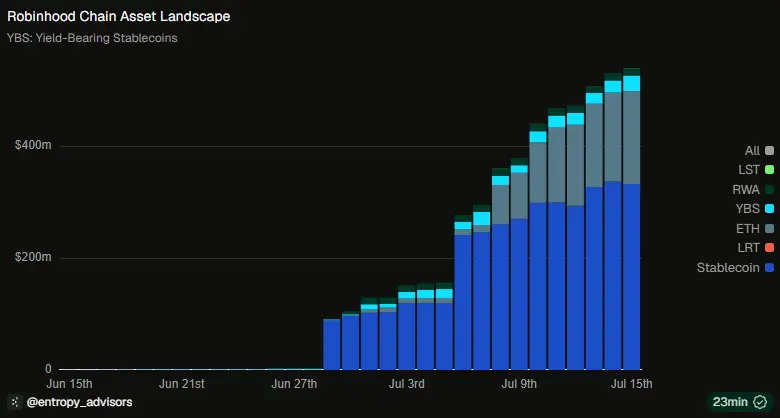Click the 23min refresh status badge
Image resolution: width=780 pixels, height=418 pixels.
pyautogui.click(x=740, y=402)
